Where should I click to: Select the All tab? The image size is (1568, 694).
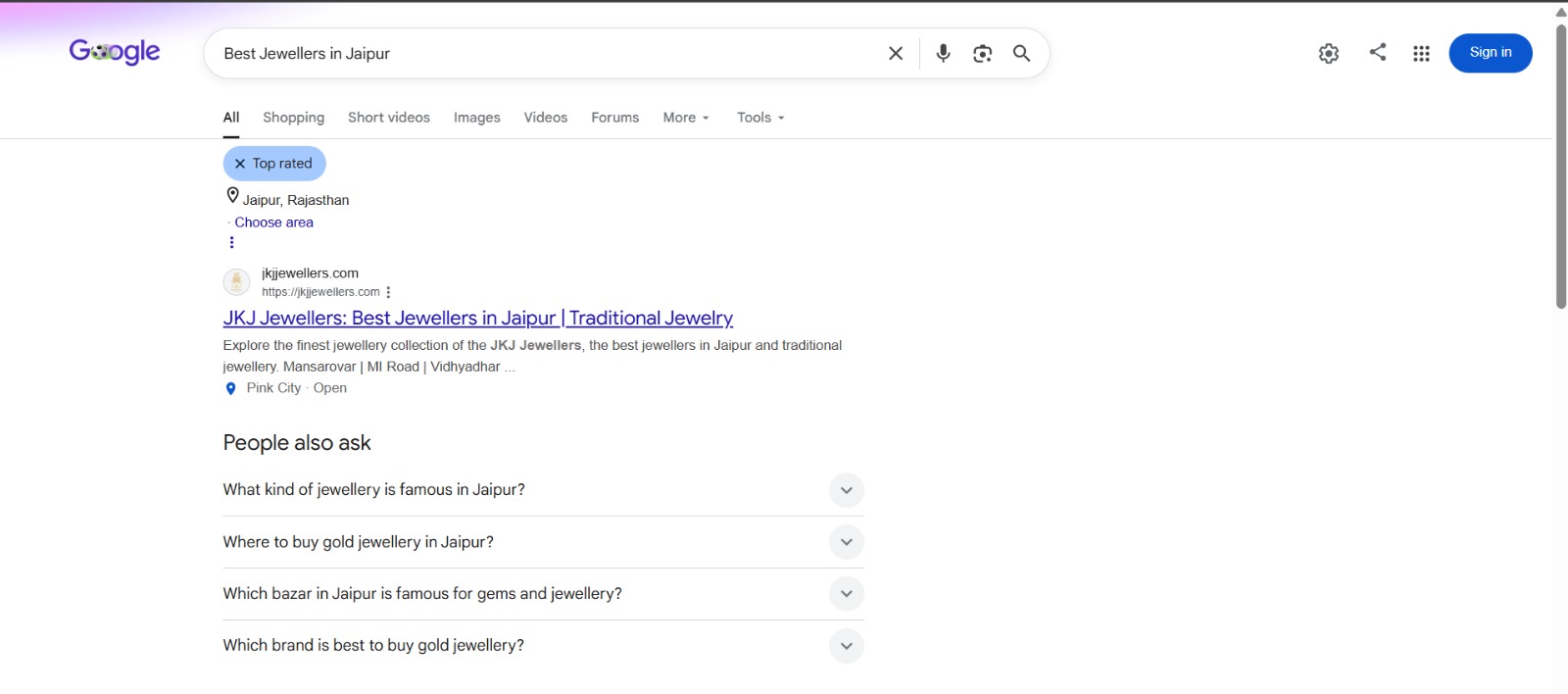coord(231,118)
